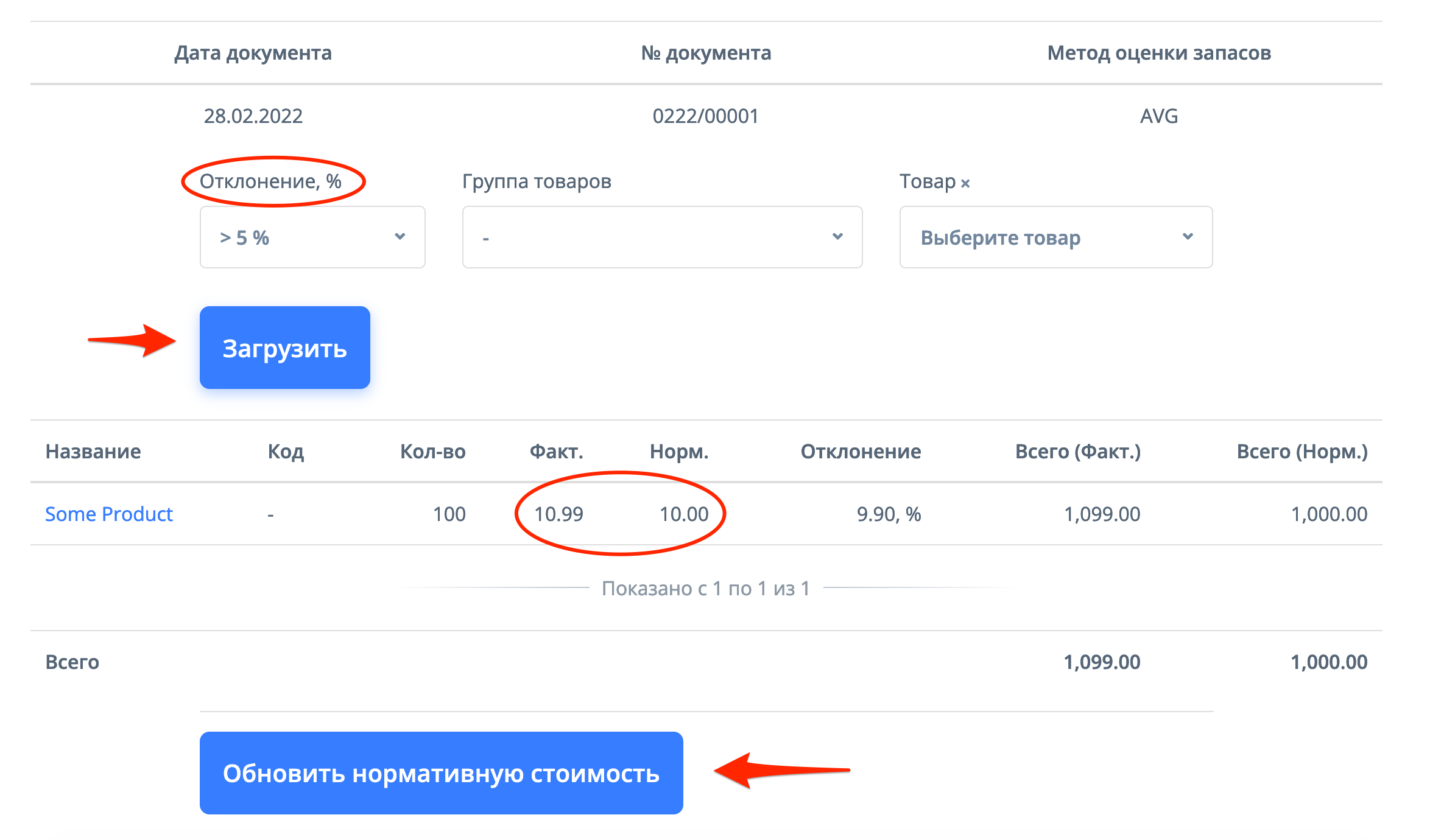This screenshot has height=840, width=1430.
Task: Click the Норм. column header
Action: (x=678, y=452)
